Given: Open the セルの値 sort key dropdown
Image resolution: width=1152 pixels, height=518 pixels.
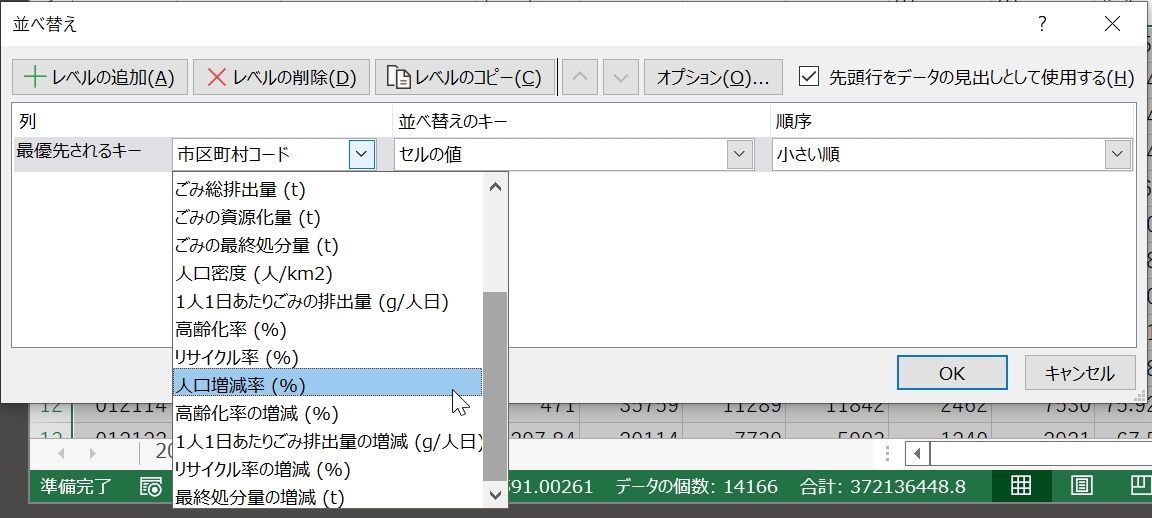Looking at the screenshot, I should coord(739,154).
